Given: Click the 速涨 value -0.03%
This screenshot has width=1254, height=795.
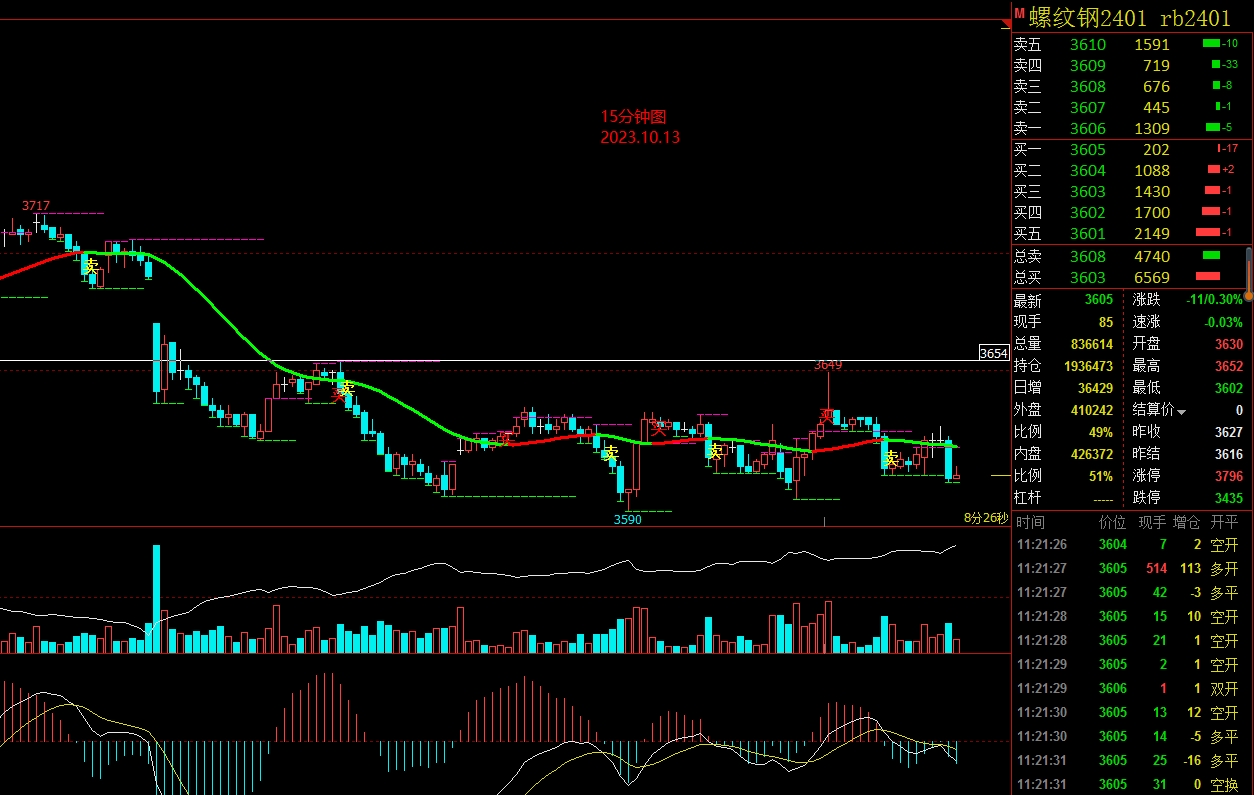Looking at the screenshot, I should (1224, 322).
